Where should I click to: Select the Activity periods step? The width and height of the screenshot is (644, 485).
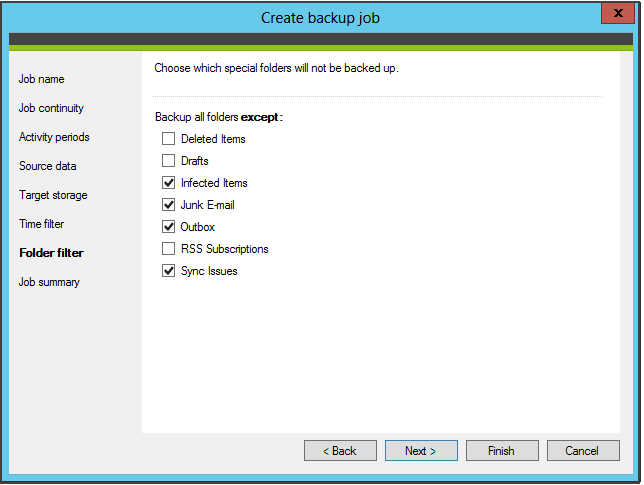54,137
